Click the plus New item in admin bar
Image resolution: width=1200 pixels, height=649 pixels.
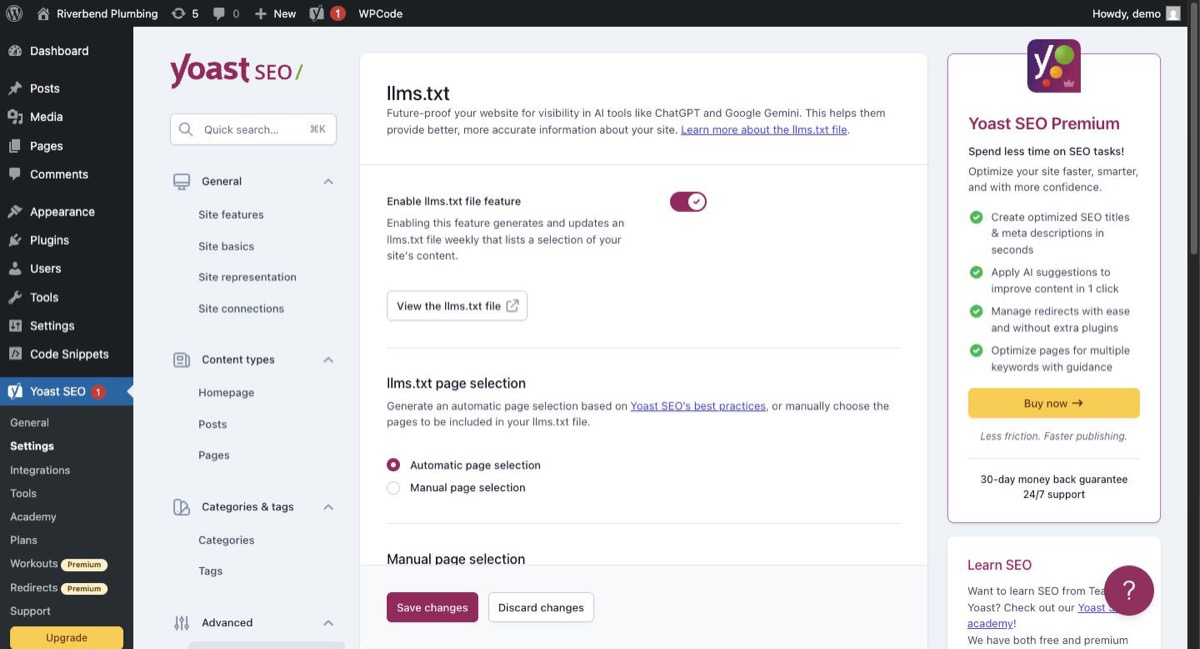[x=274, y=13]
